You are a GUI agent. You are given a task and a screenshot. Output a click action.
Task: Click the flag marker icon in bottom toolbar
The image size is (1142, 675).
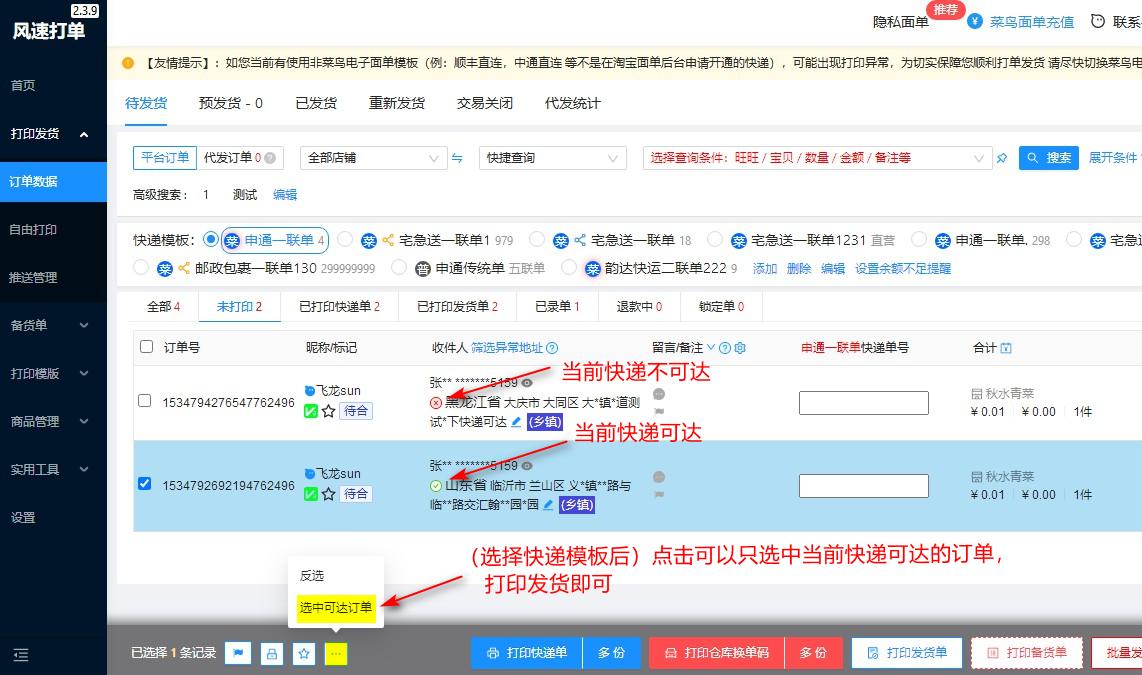tap(237, 652)
